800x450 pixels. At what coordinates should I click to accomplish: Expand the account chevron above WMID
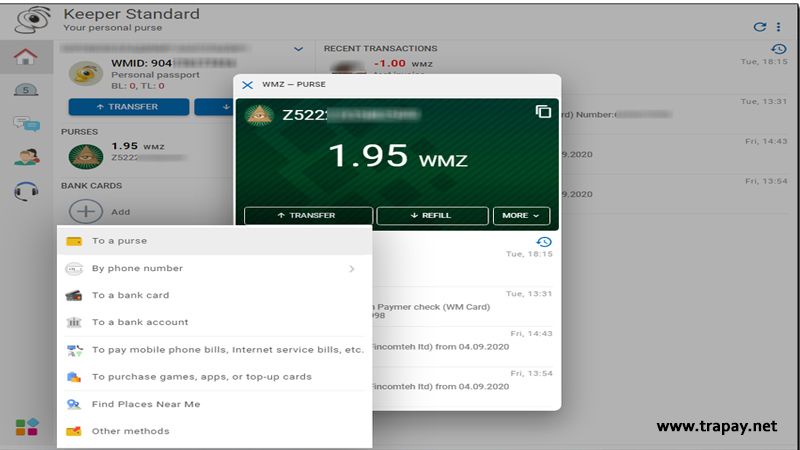point(298,49)
